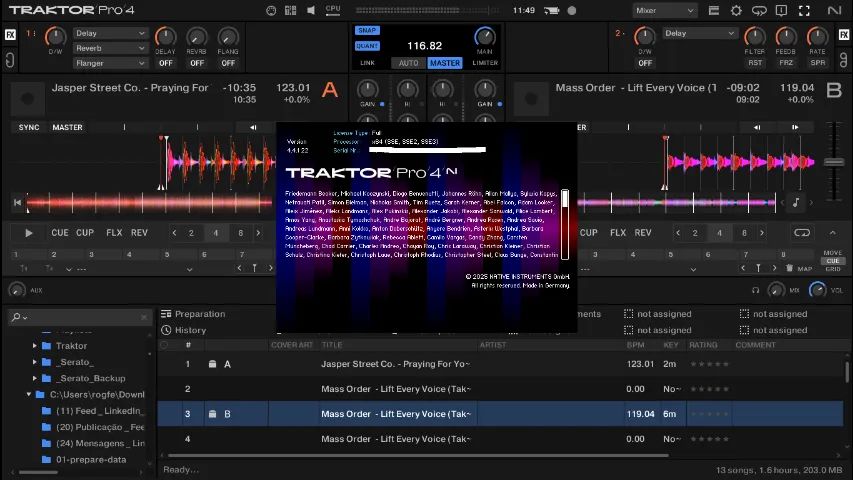
Task: Select the GRID tab in Deck B advanced panel
Action: 833,269
